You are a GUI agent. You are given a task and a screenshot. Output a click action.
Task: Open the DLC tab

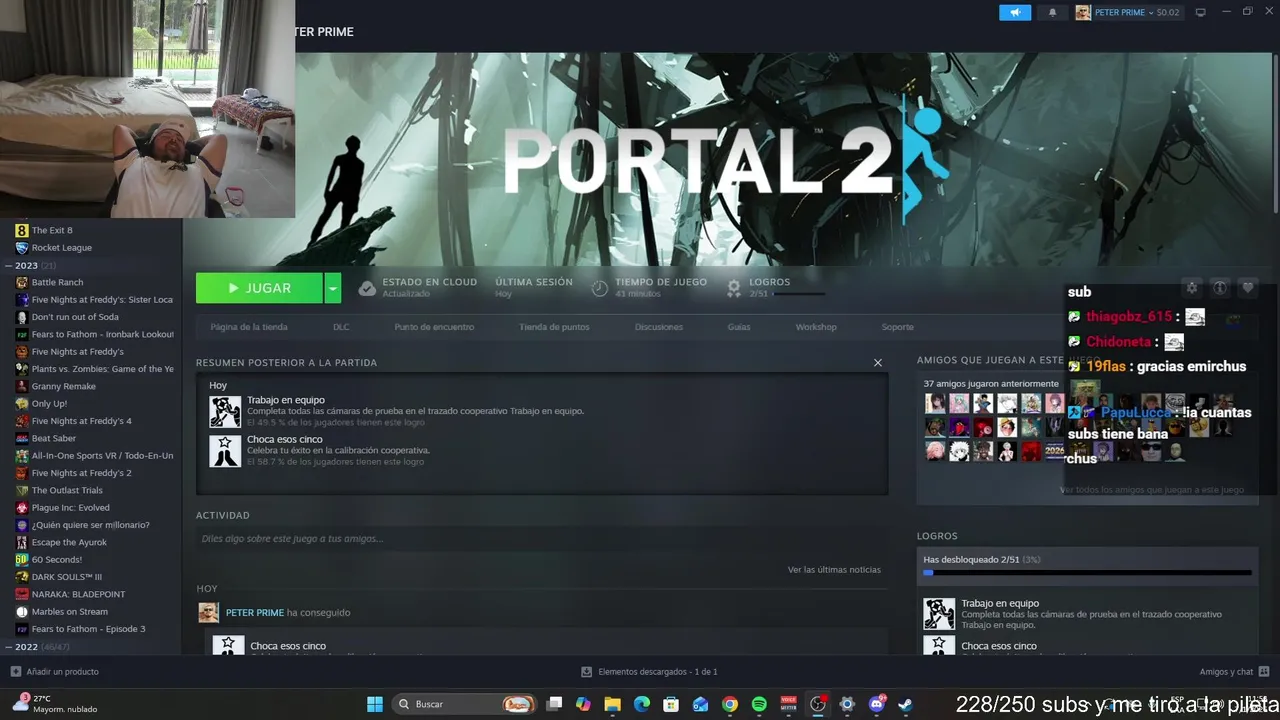341,327
